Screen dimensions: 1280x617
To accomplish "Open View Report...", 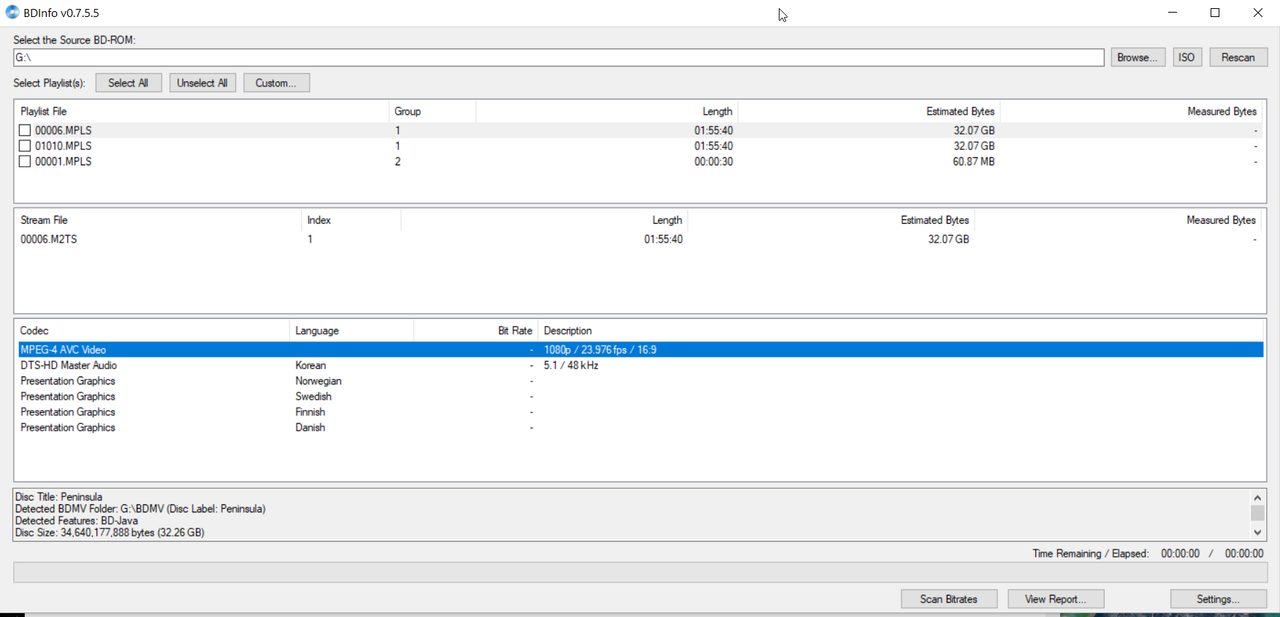I will coord(1055,599).
